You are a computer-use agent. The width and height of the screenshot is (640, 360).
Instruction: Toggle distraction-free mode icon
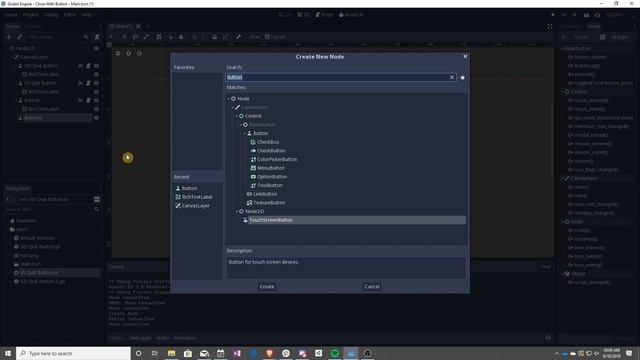point(550,27)
